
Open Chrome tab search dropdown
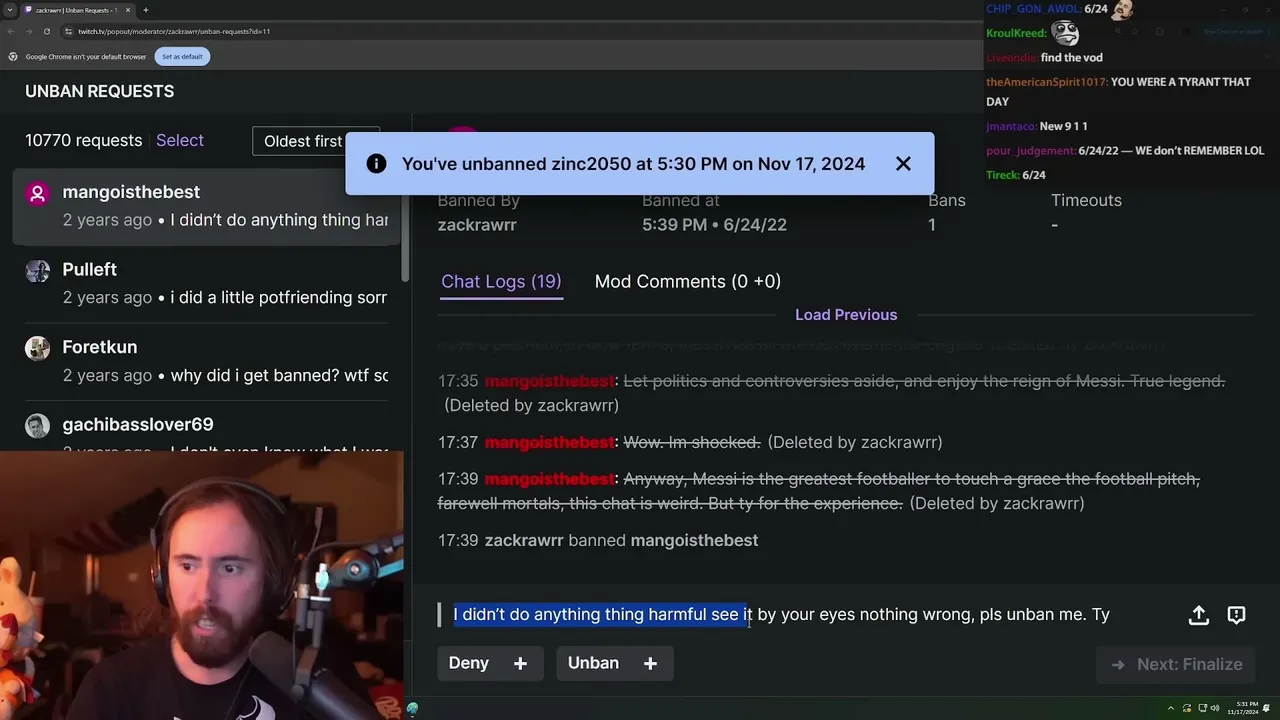click(9, 10)
